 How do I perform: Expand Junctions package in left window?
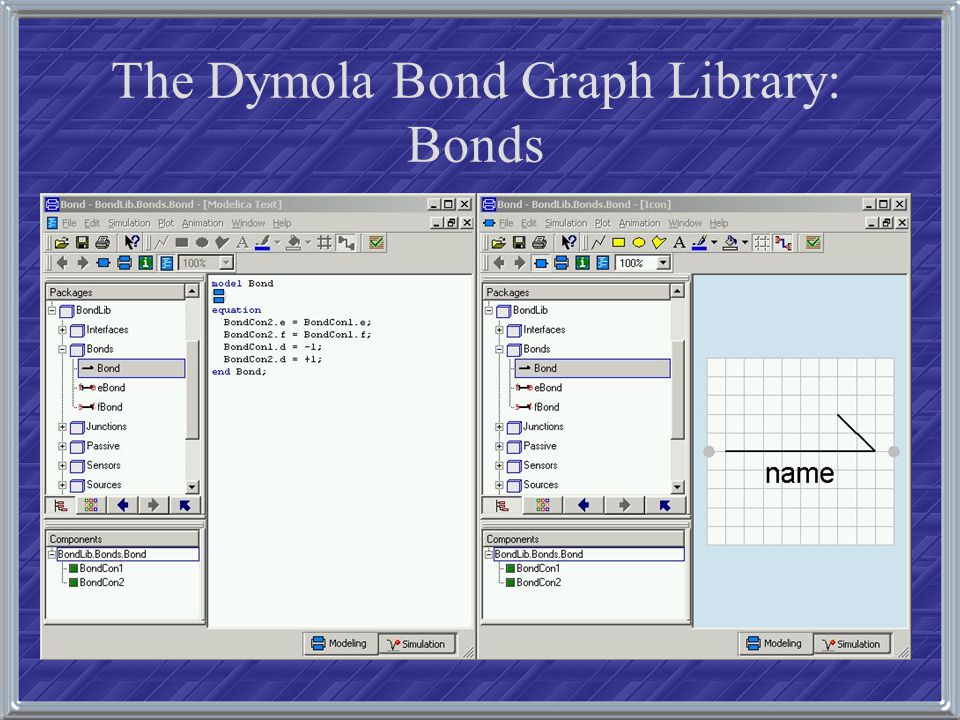tap(62, 427)
